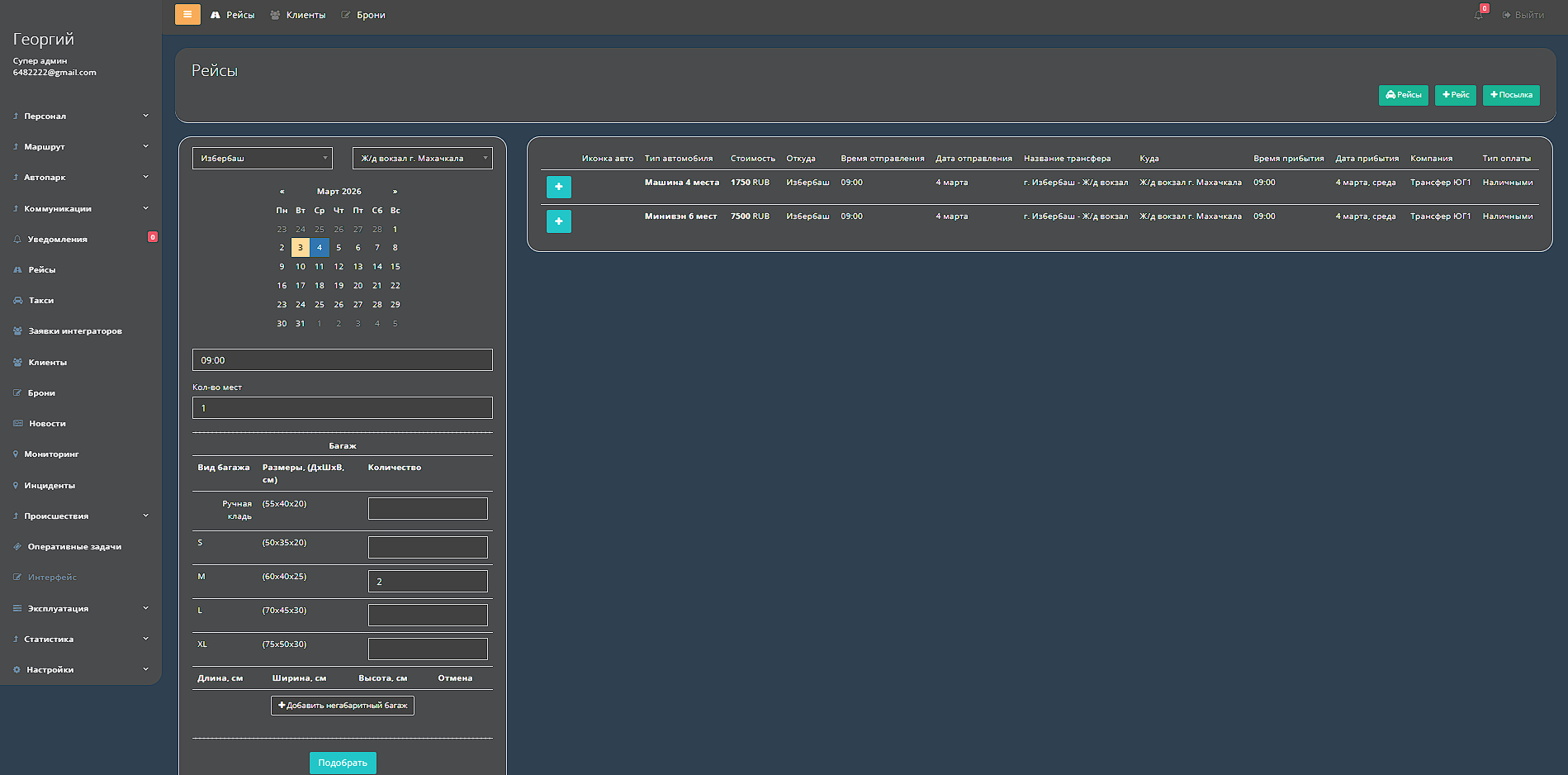The height and width of the screenshot is (775, 1568).
Task: Click the Кол-во мест input field
Action: [342, 408]
